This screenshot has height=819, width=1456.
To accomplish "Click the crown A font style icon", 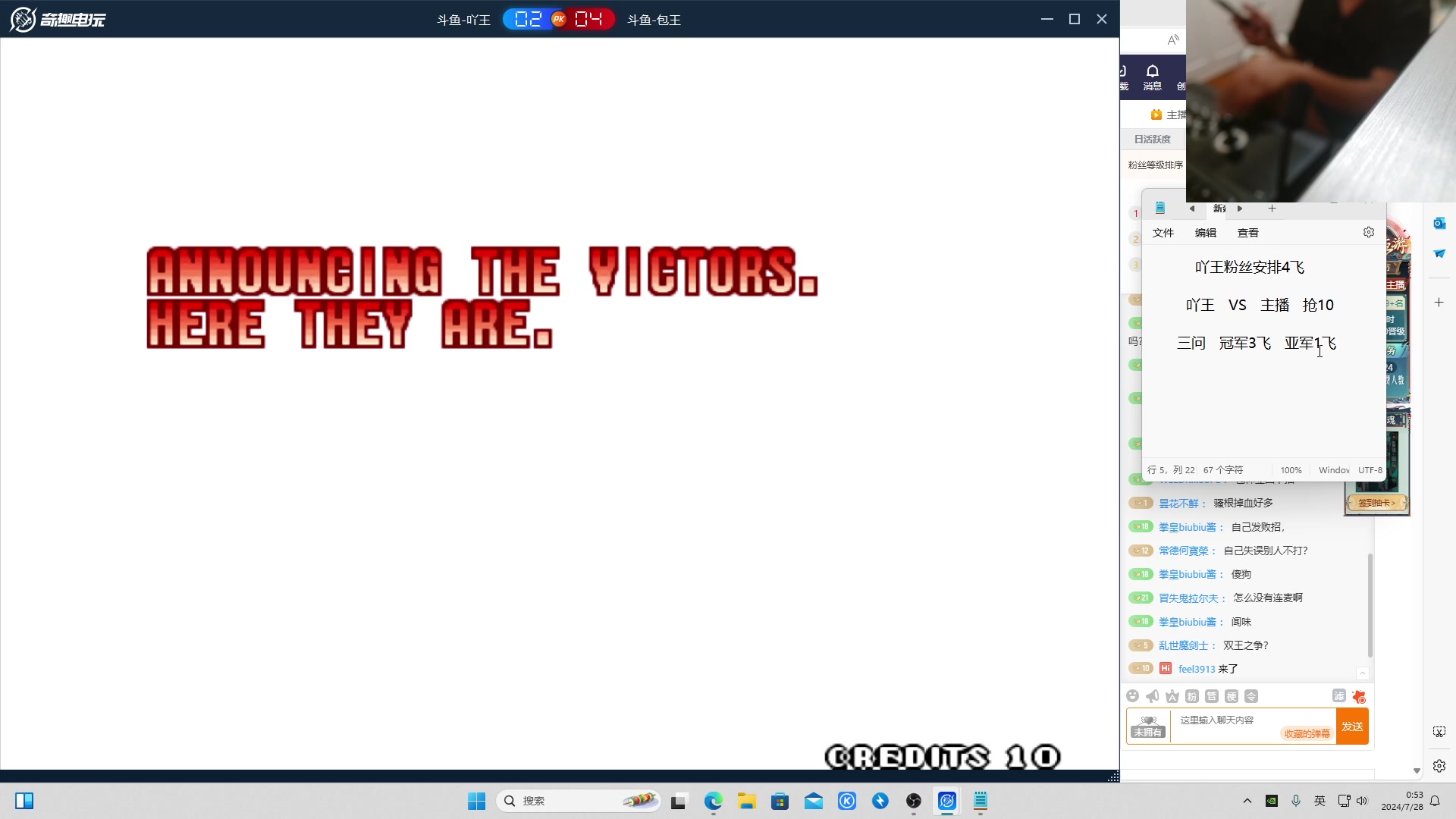I will 1172,696.
